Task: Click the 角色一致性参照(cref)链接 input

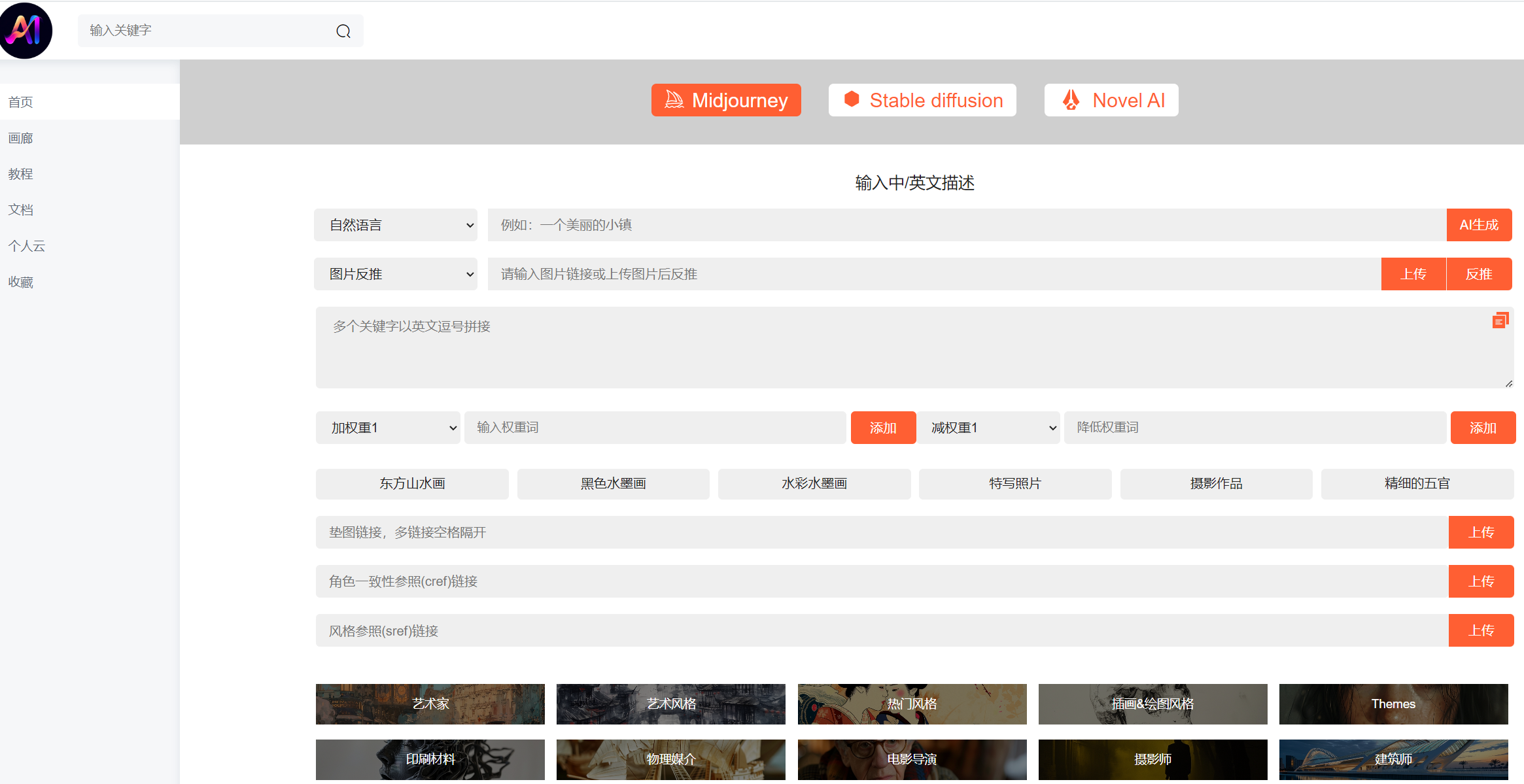Action: pos(882,581)
